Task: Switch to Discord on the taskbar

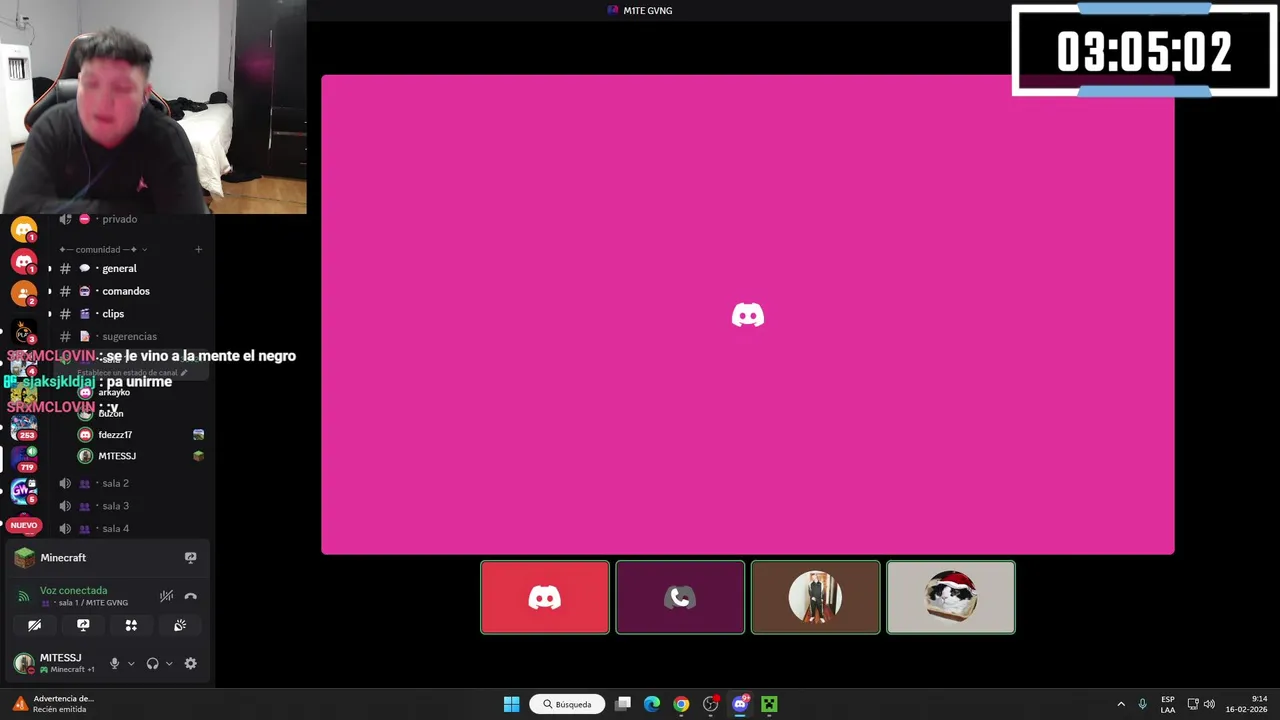Action: (x=740, y=704)
